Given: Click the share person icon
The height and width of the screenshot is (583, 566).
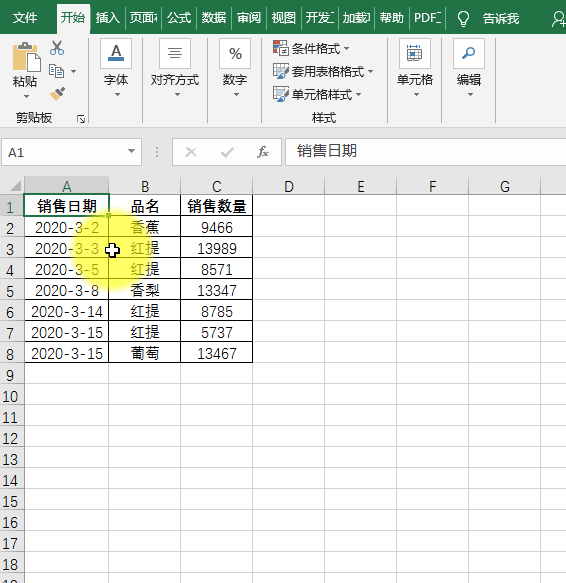Looking at the screenshot, I should (559, 19).
